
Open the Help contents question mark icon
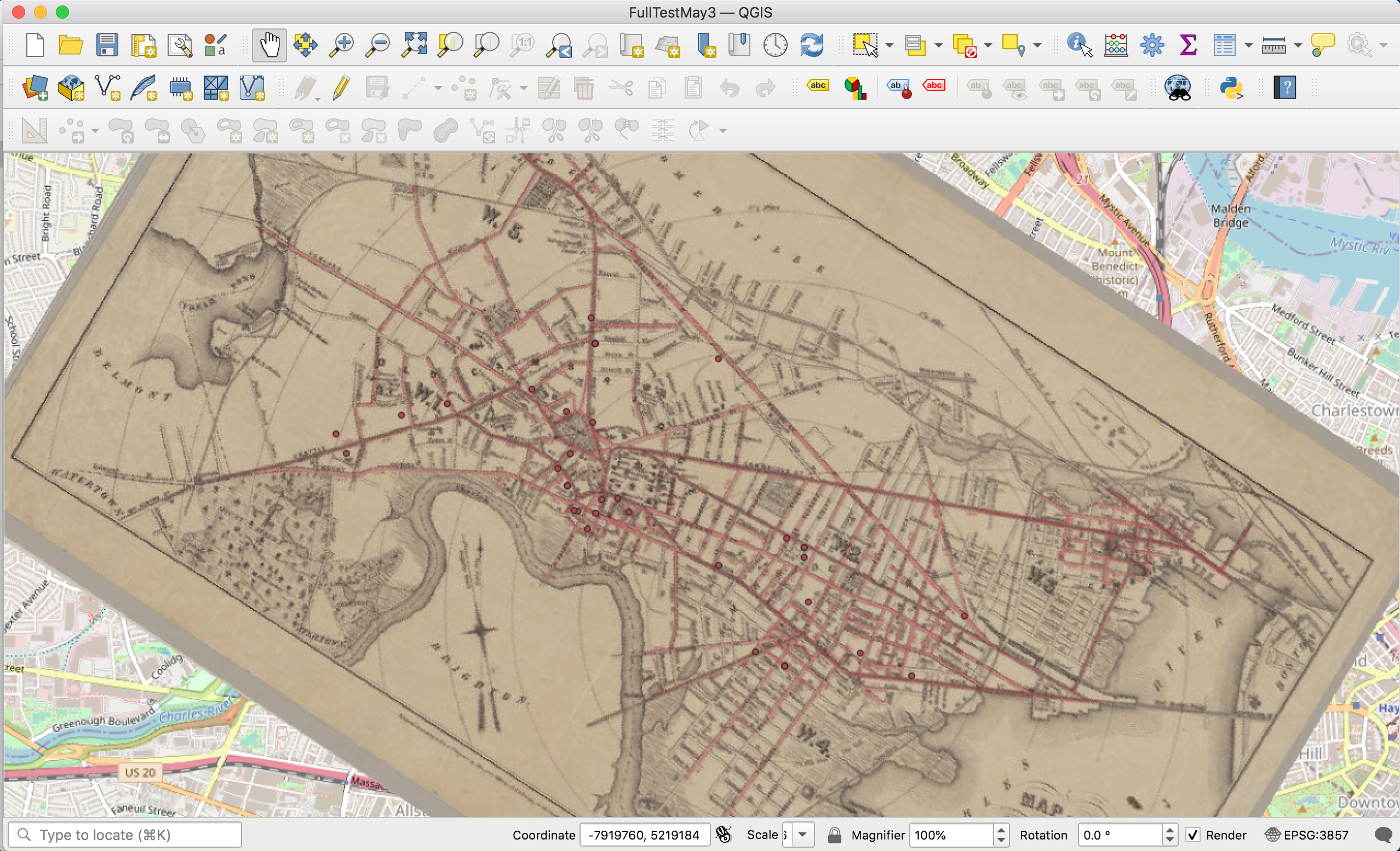(1284, 88)
